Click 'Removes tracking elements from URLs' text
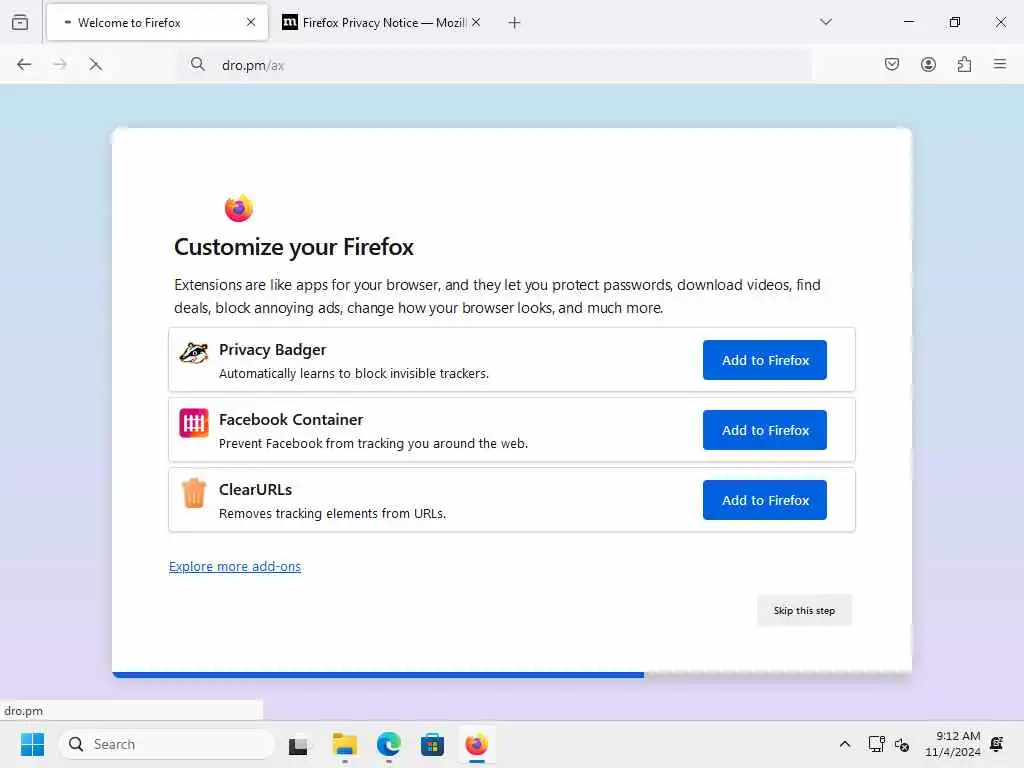Viewport: 1024px width, 768px height. pyautogui.click(x=332, y=513)
